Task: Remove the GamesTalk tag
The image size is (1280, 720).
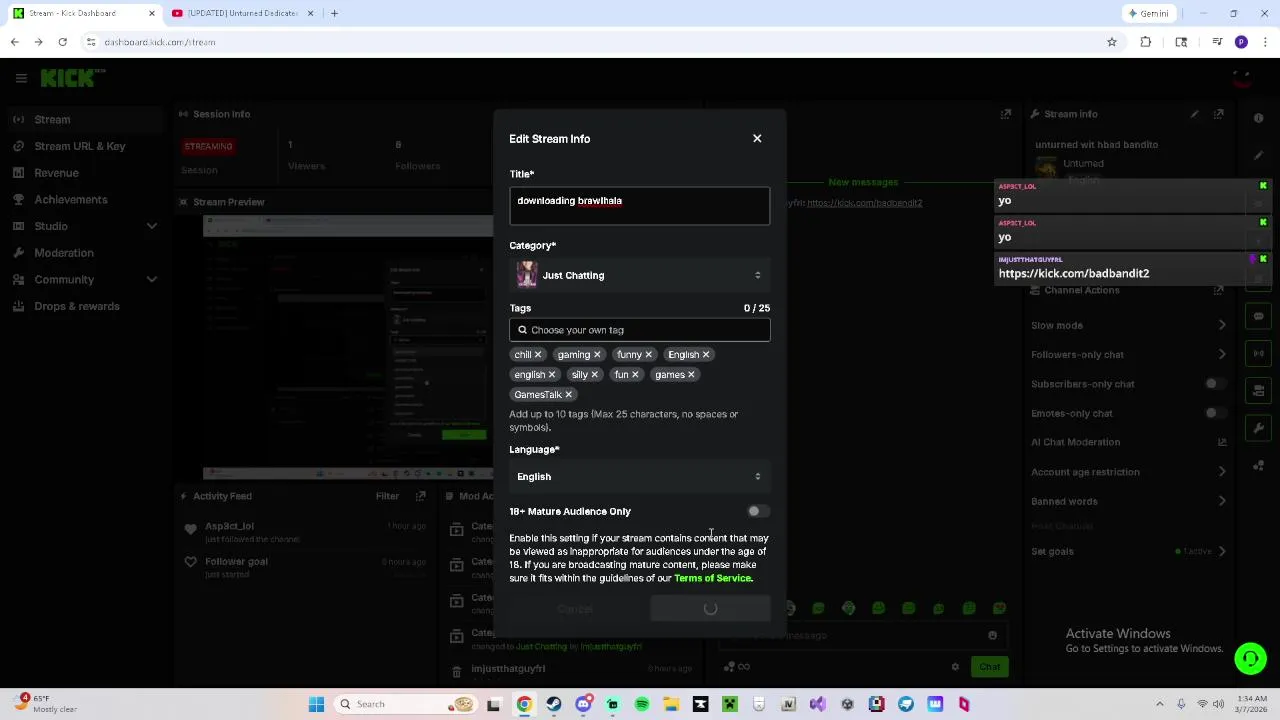Action: tap(568, 395)
